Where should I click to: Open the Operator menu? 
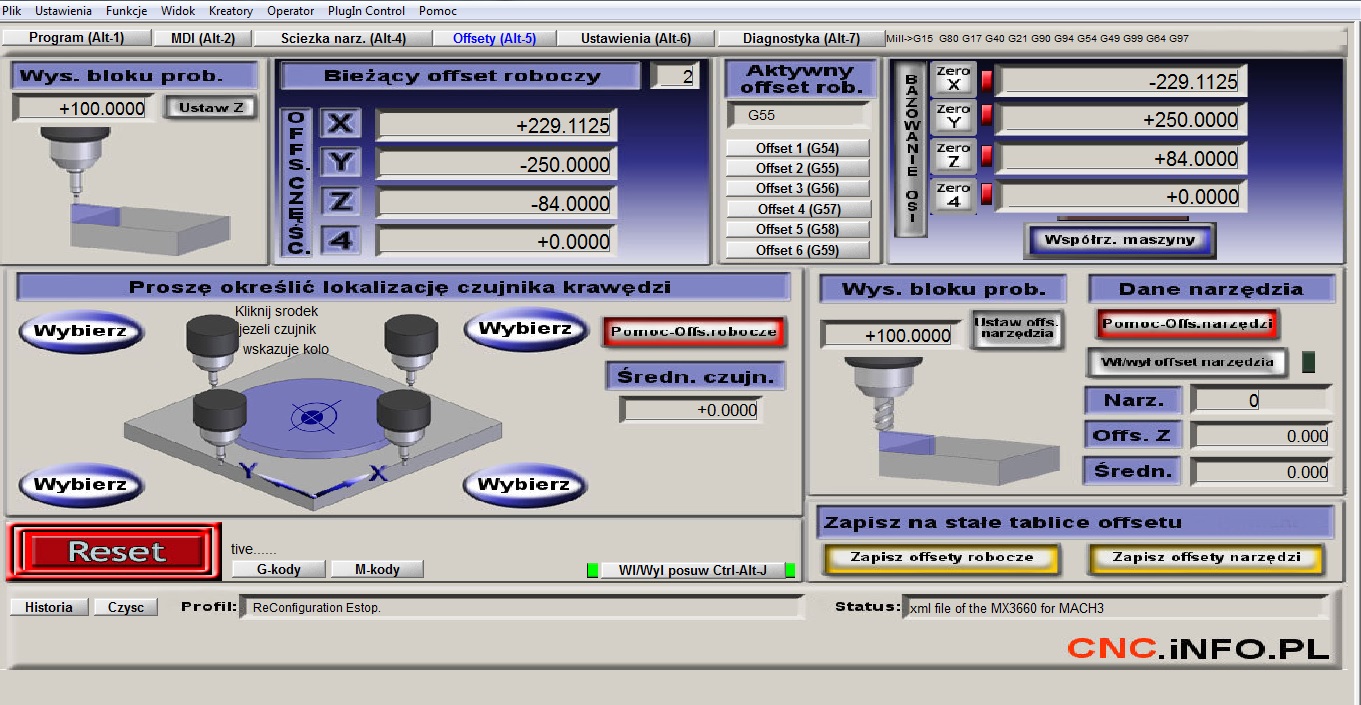[291, 11]
